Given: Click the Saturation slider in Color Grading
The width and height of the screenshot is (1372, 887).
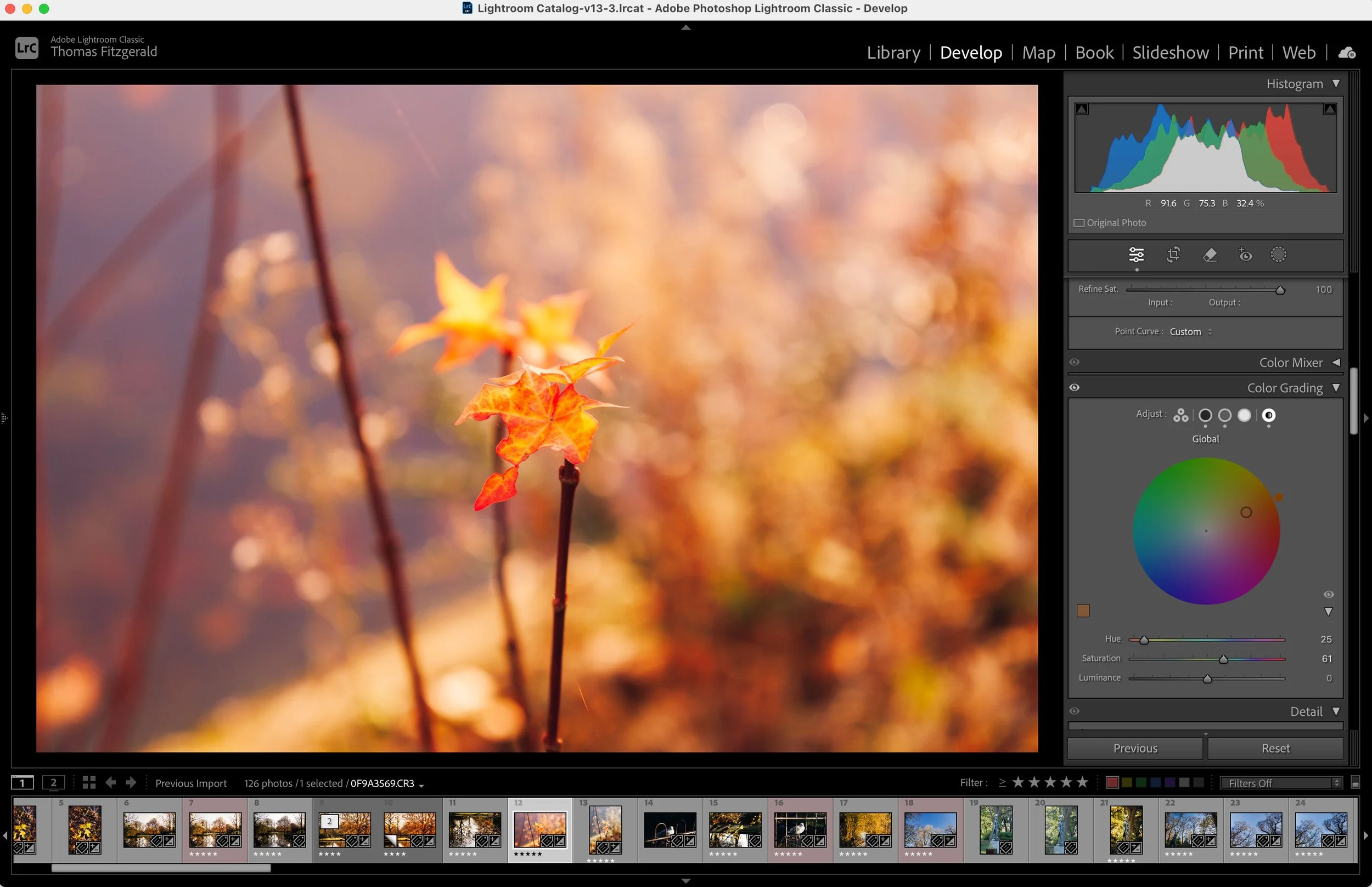Looking at the screenshot, I should (x=1207, y=659).
